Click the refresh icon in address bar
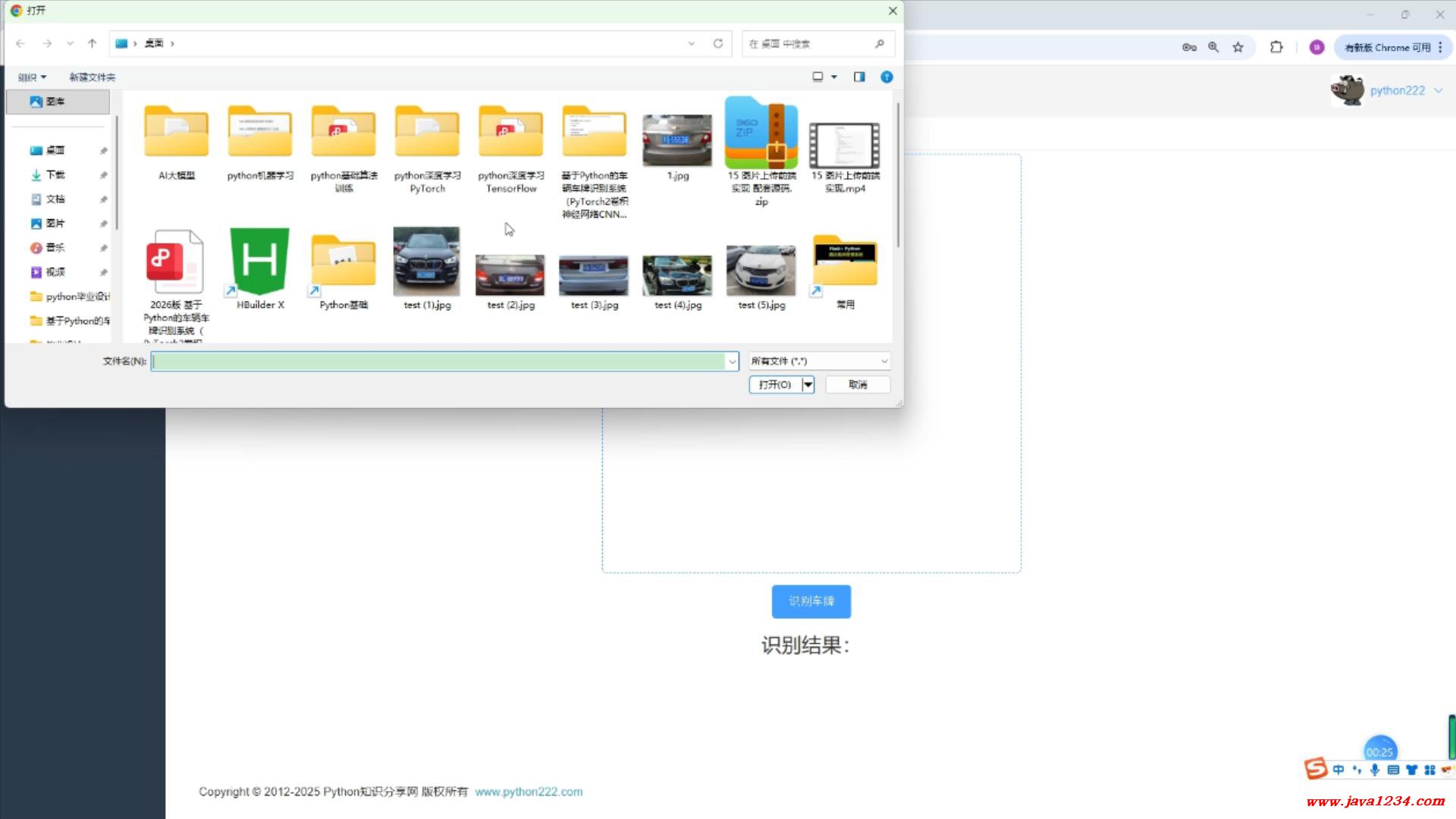 coord(717,43)
